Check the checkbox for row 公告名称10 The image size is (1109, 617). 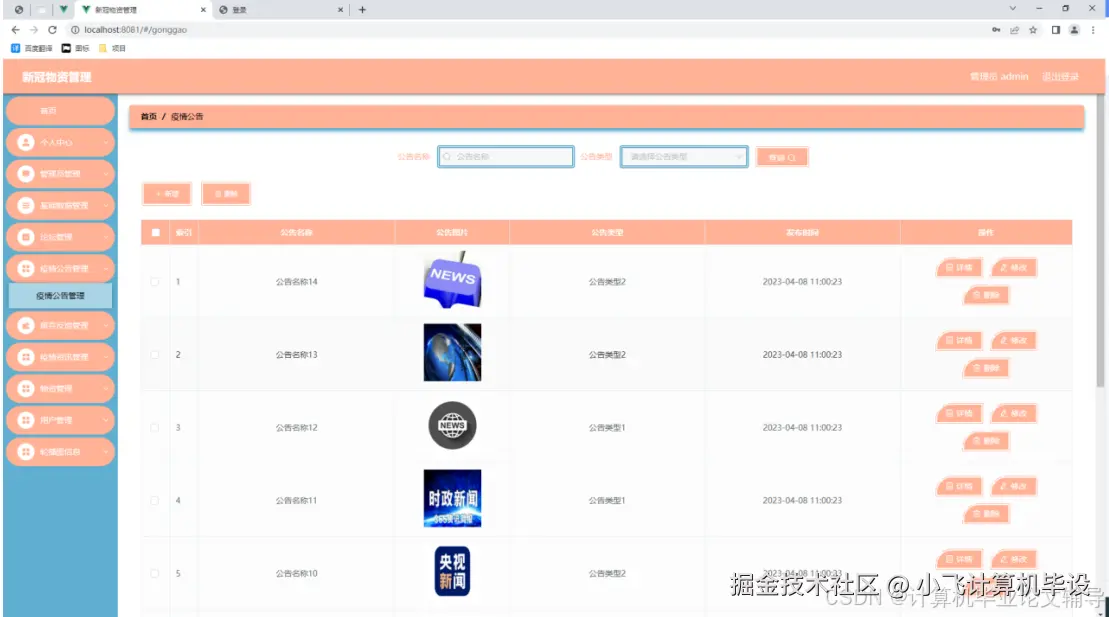point(155,573)
